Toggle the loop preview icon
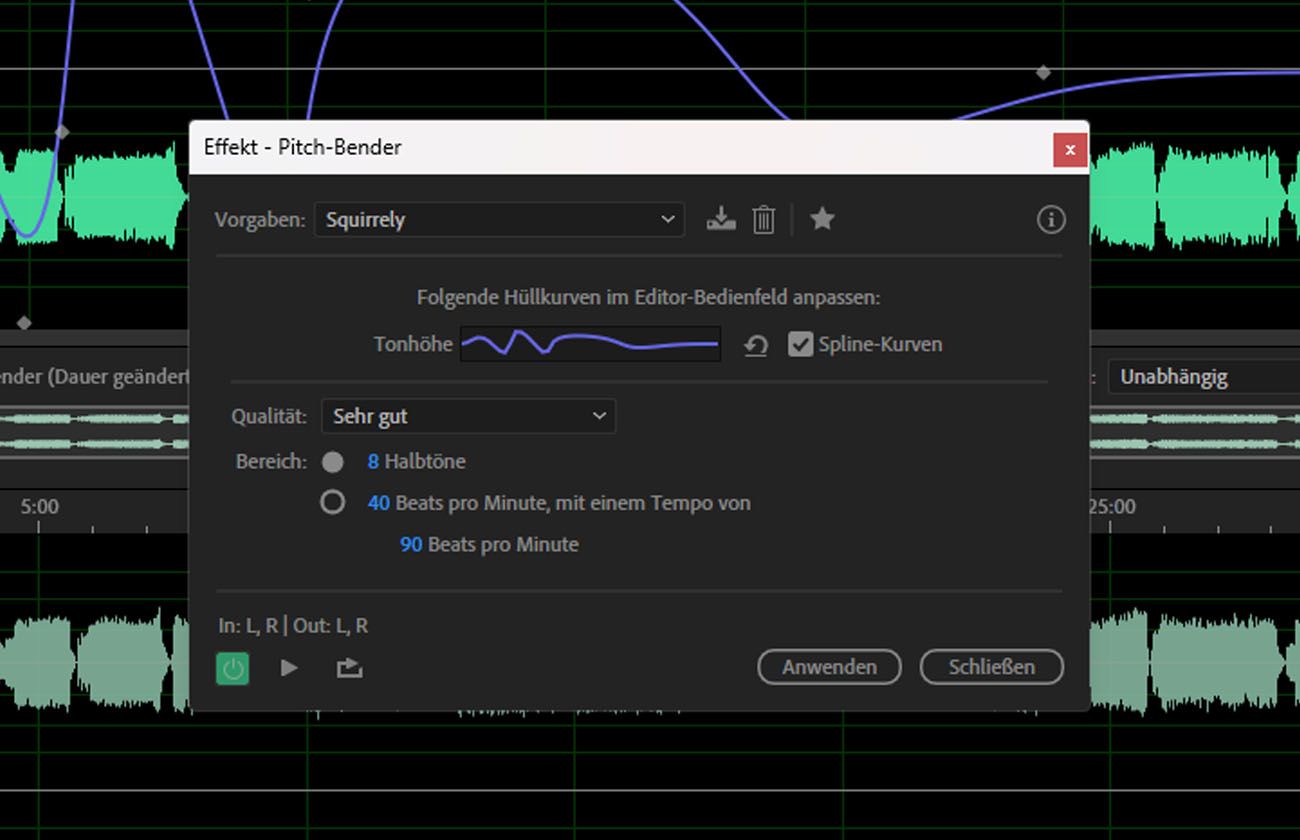Screen dimensions: 1300x840 click(349, 667)
